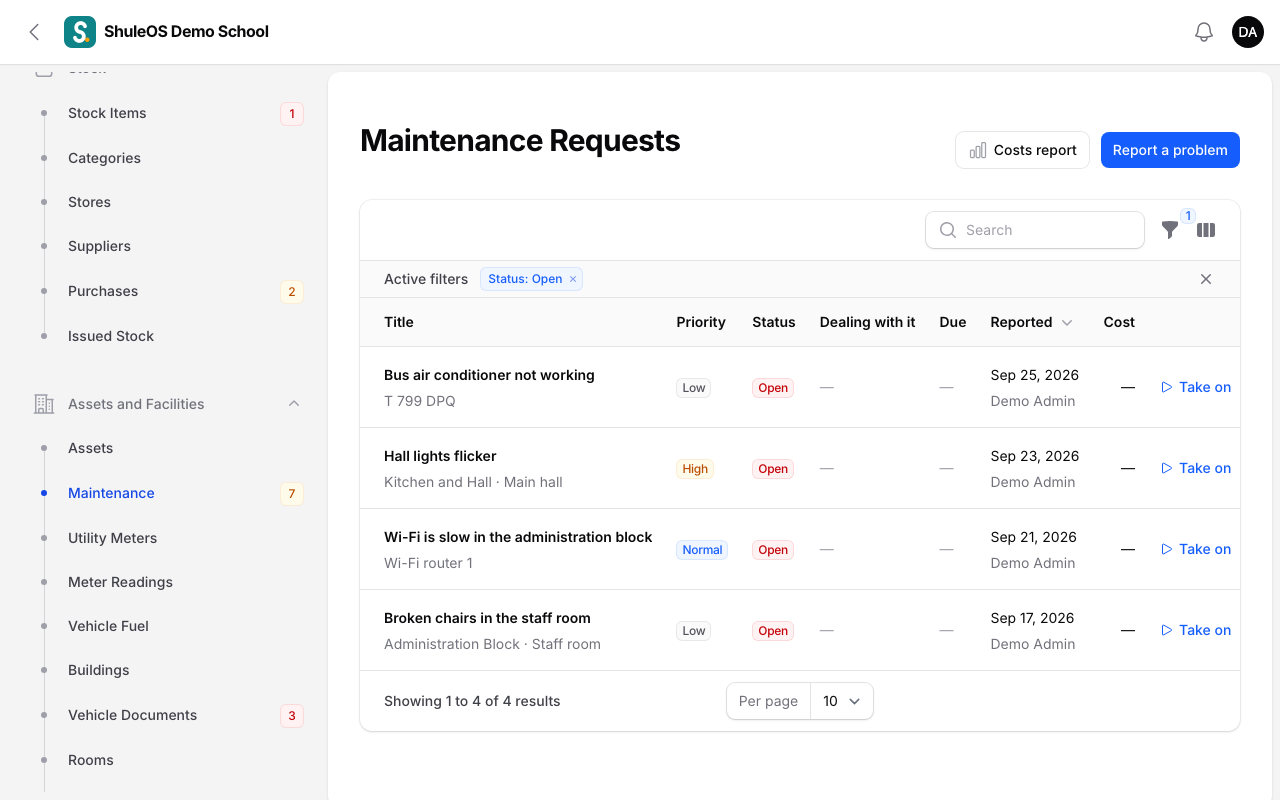Click the High priority badge
This screenshot has width=1280, height=800.
tap(695, 469)
